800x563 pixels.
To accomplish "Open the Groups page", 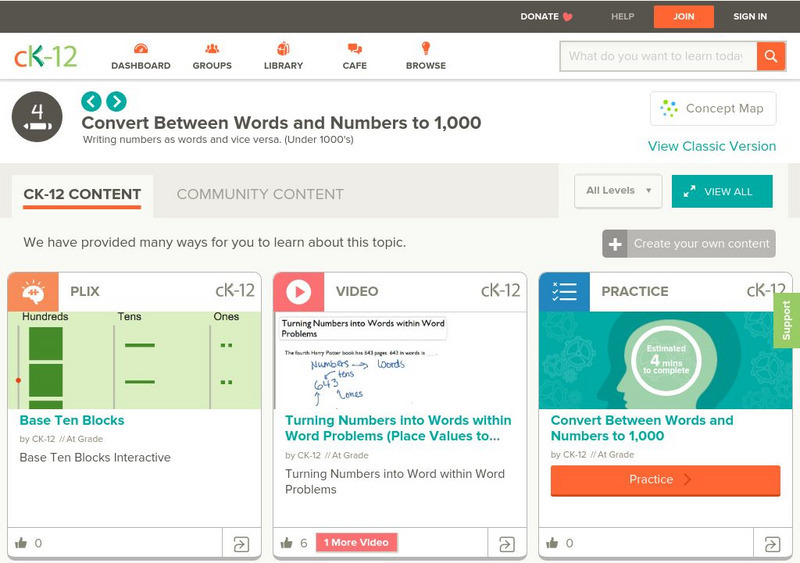I will coord(212,56).
